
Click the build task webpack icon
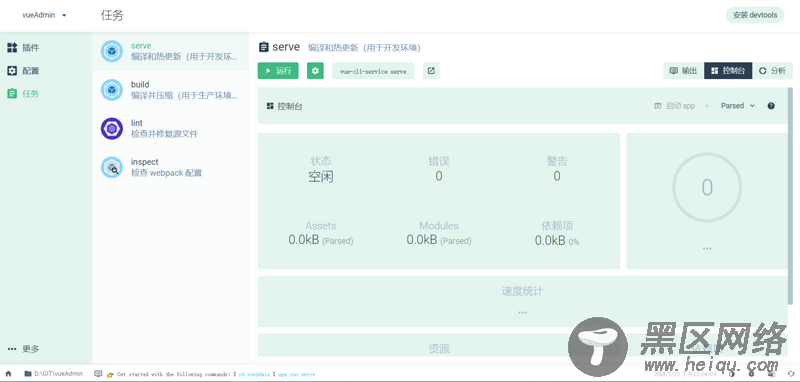point(111,90)
